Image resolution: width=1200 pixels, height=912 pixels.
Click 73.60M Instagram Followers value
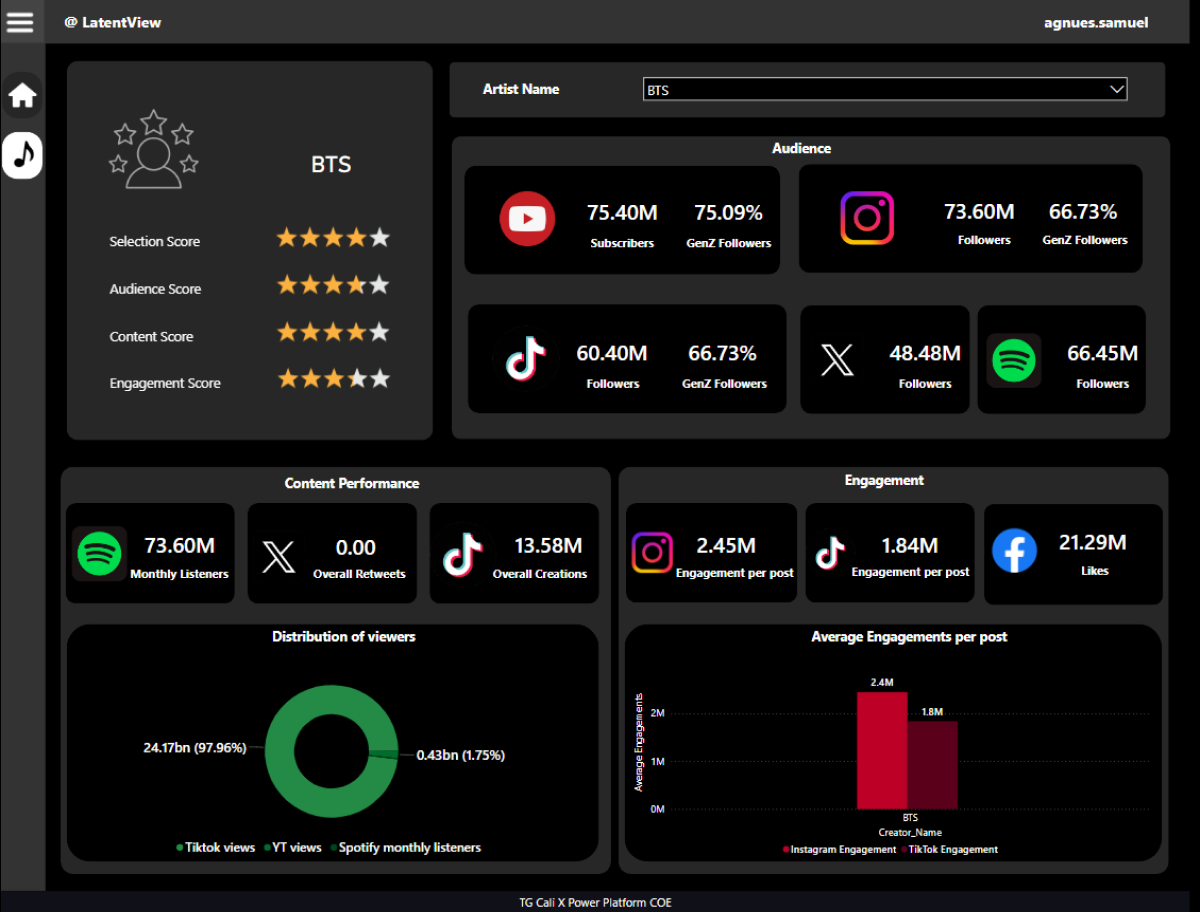(979, 211)
